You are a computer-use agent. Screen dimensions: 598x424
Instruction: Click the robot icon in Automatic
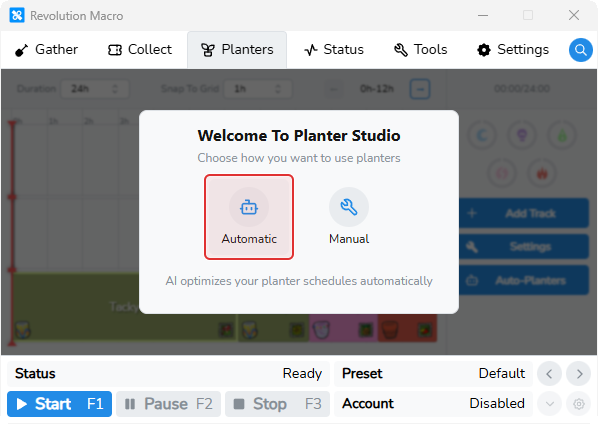249,207
